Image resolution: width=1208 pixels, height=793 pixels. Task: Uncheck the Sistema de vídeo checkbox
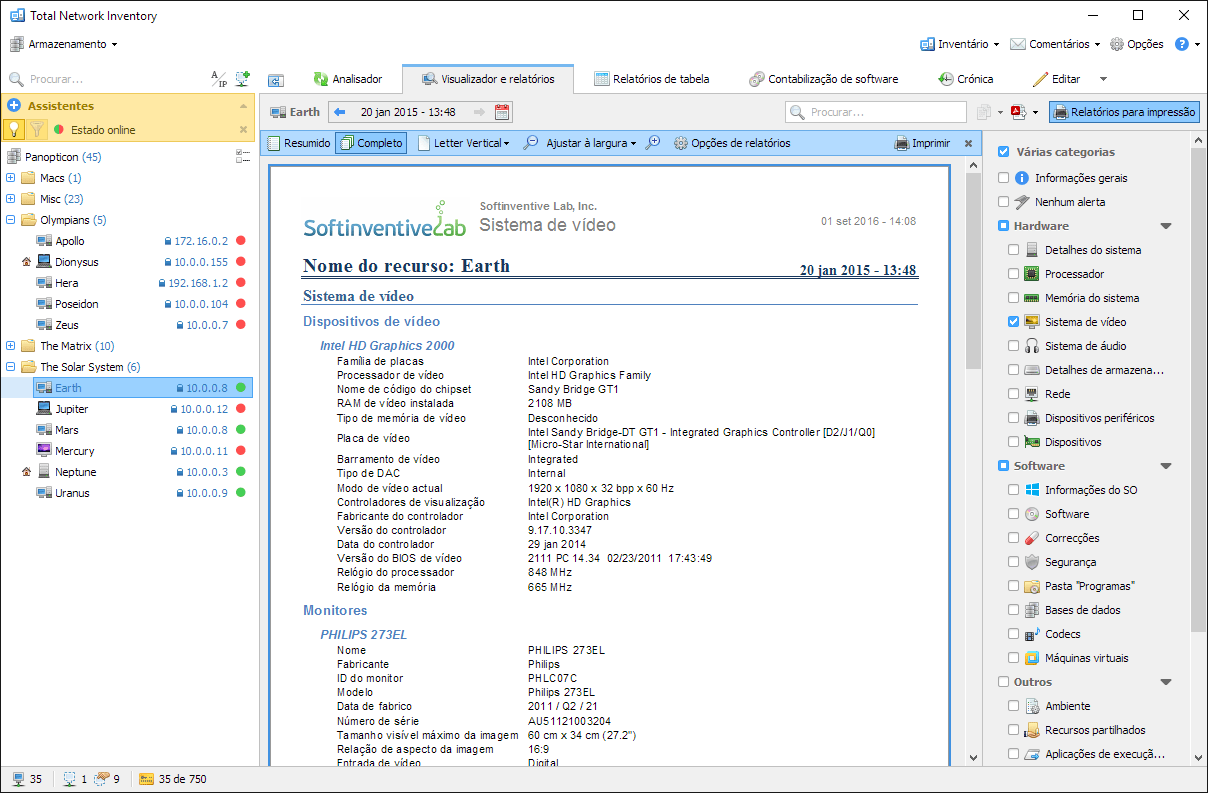coord(1014,322)
